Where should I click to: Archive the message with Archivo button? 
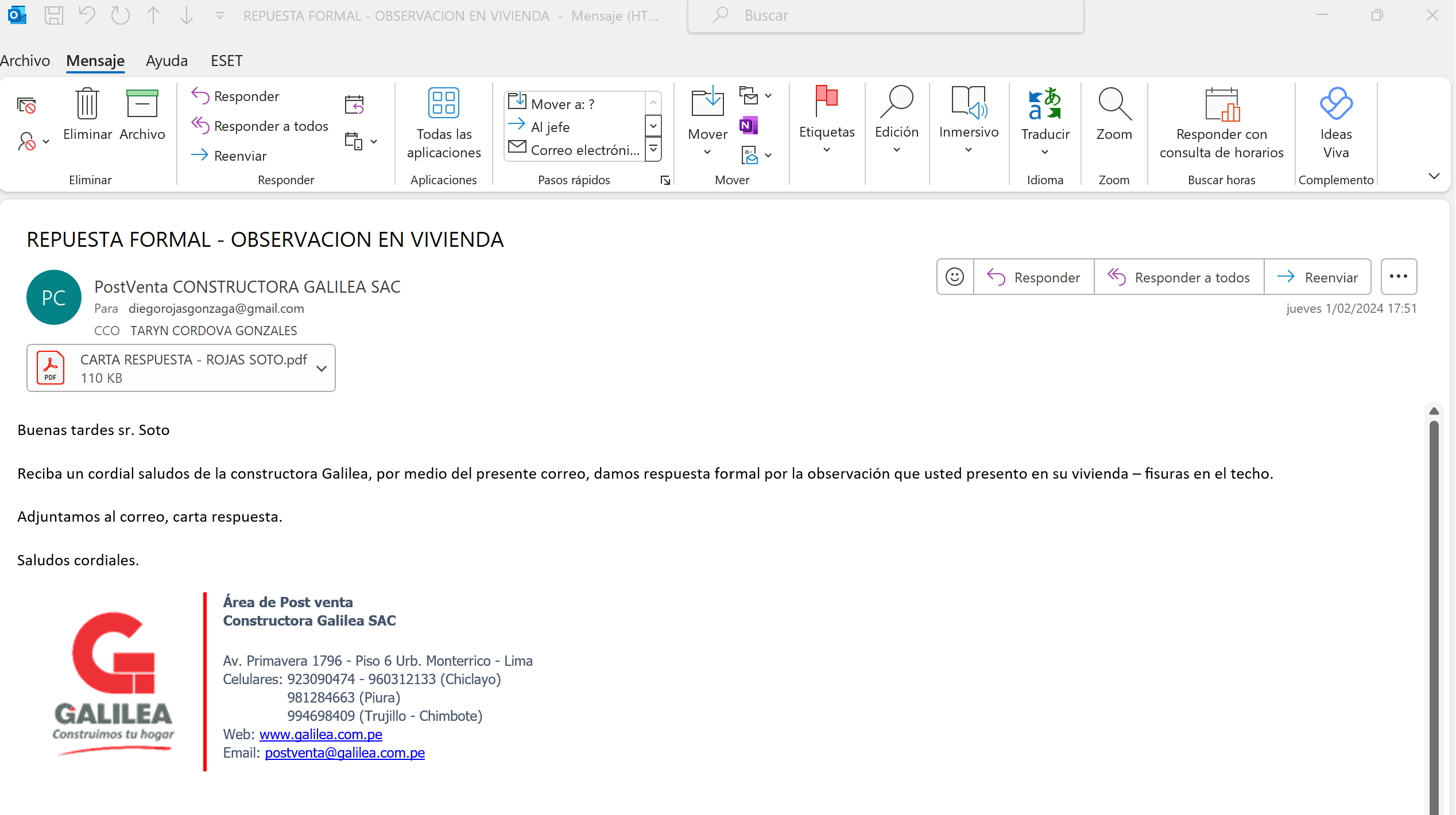point(142,115)
